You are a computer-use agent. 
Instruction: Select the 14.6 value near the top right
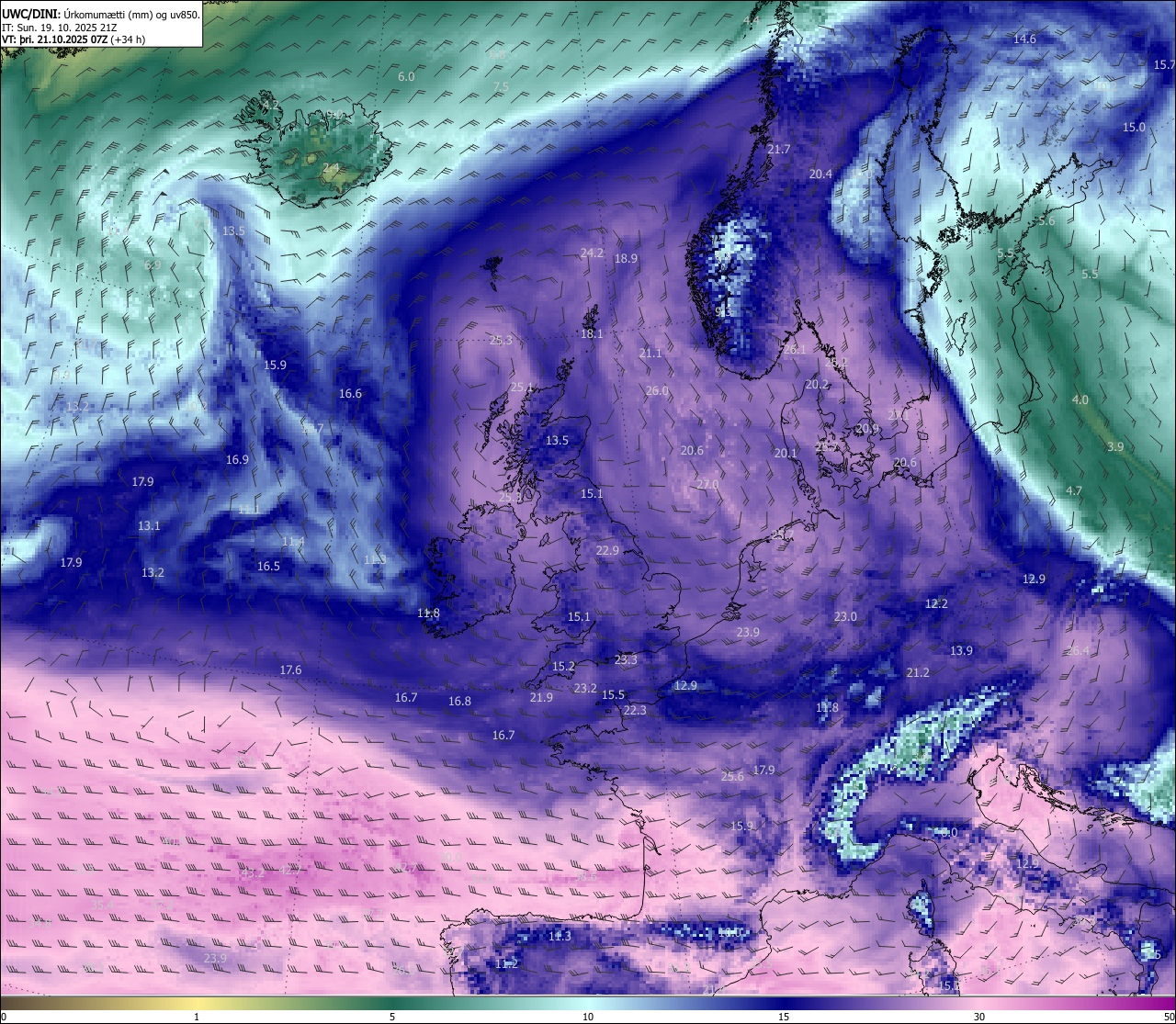coord(1024,39)
